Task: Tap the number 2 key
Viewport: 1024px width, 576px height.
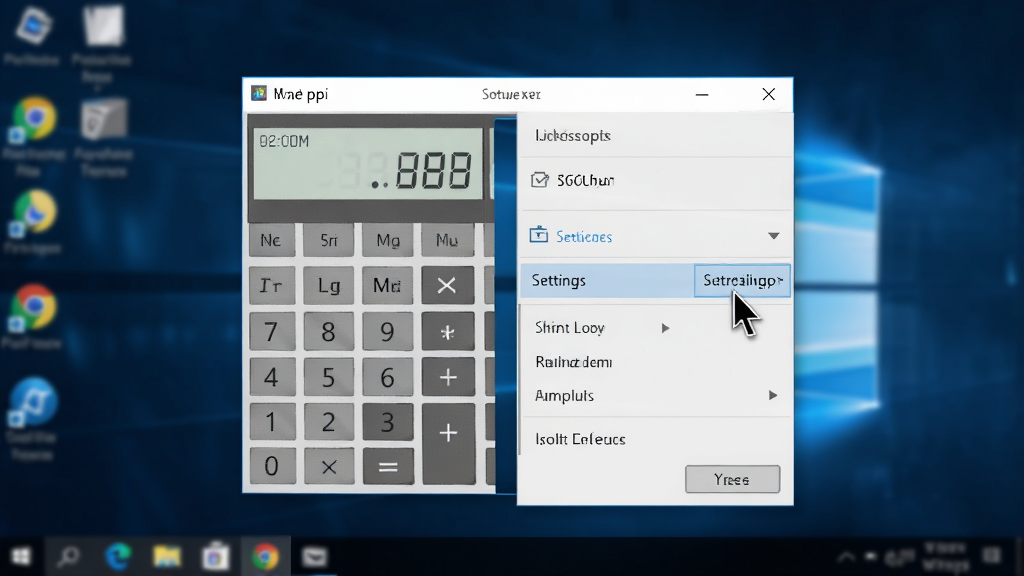Action: pyautogui.click(x=328, y=422)
